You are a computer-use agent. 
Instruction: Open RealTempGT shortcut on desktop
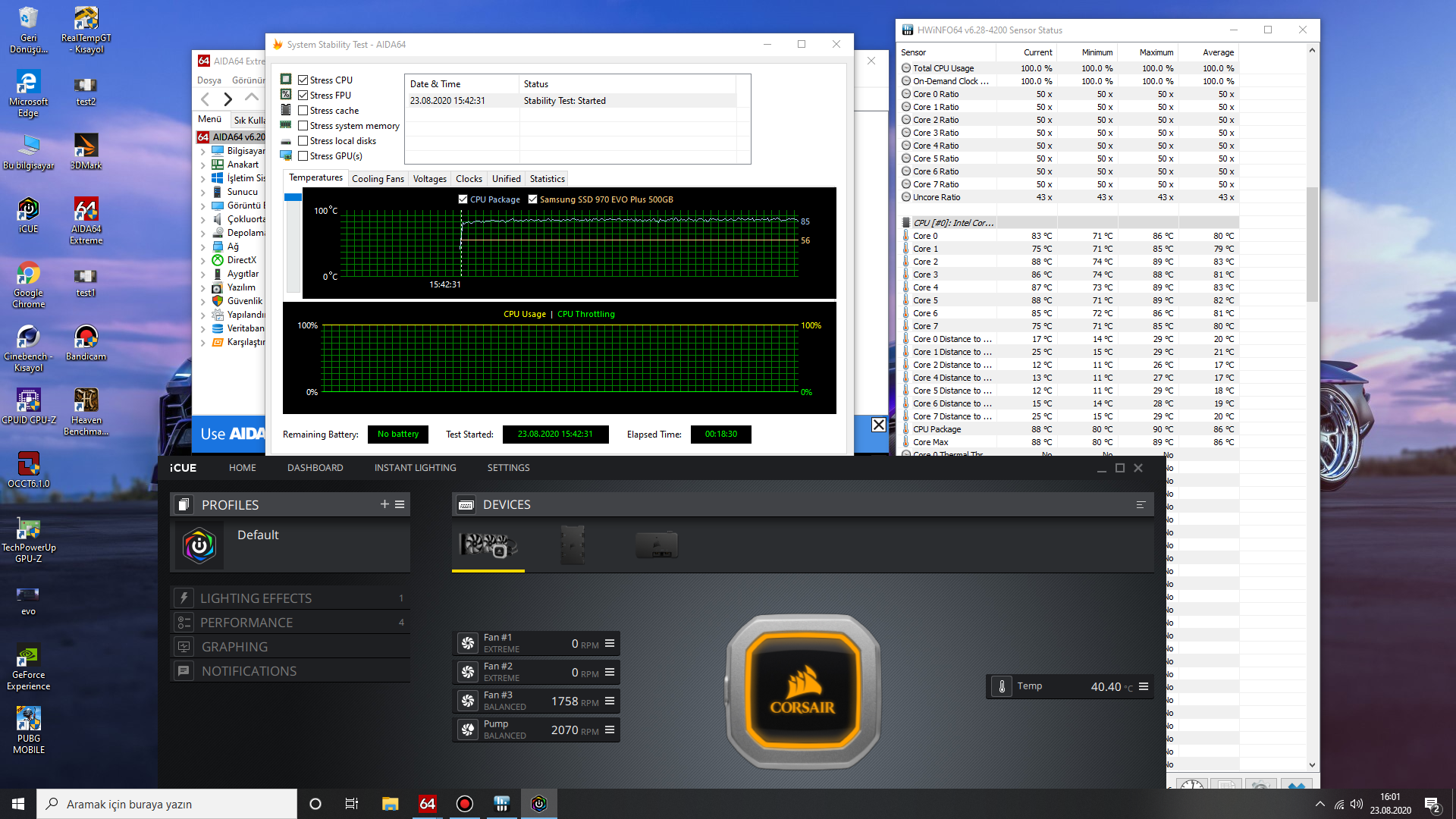coord(86,30)
